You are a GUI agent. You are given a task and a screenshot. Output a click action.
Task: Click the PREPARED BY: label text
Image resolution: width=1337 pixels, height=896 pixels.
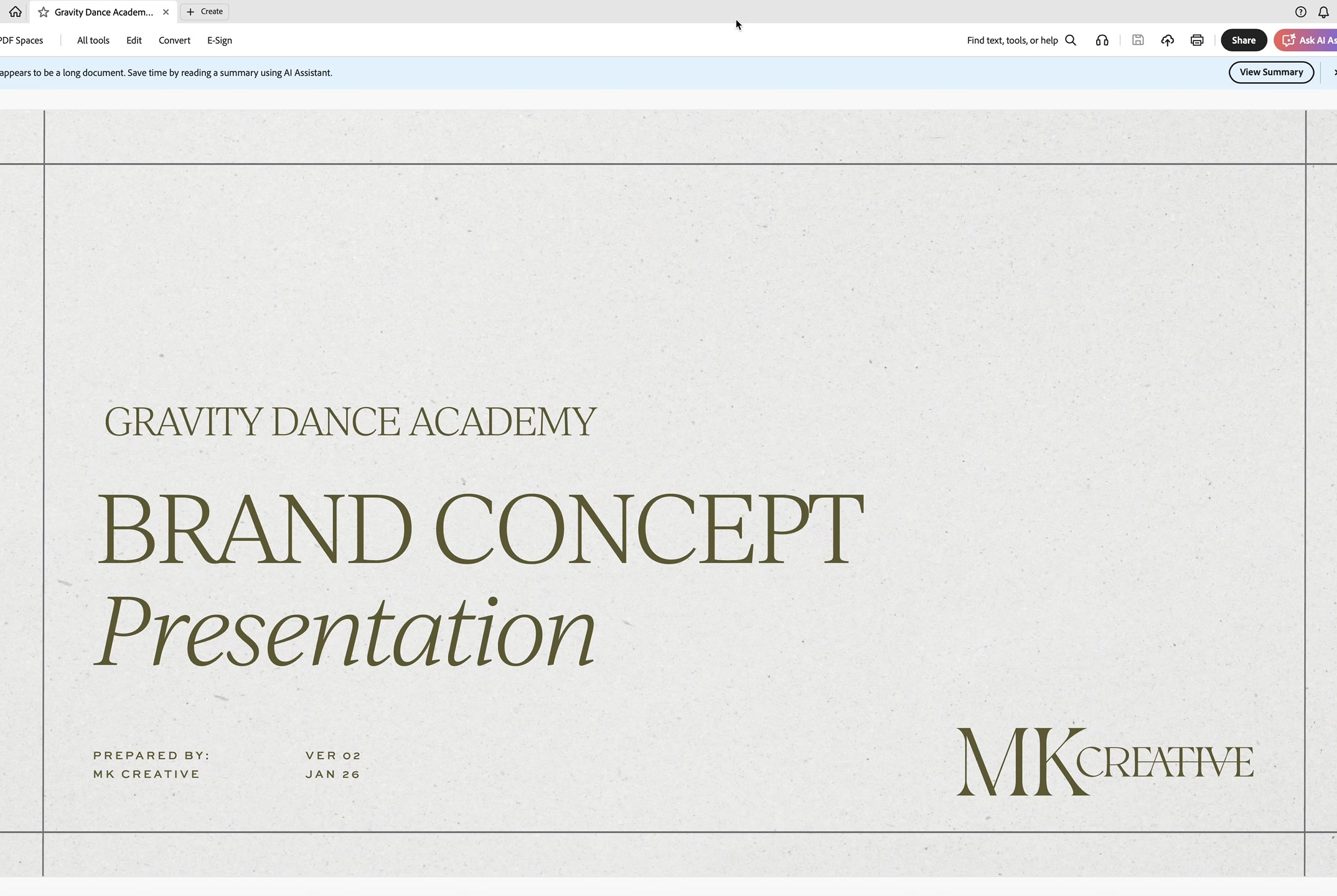pos(151,755)
